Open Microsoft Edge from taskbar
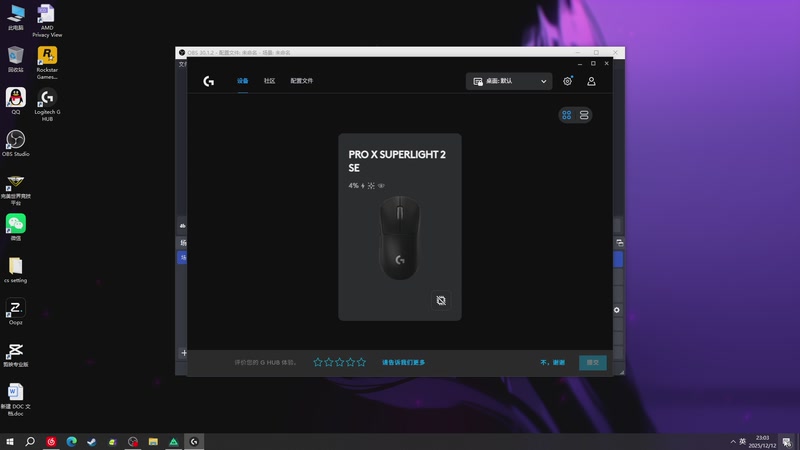 tap(71, 441)
